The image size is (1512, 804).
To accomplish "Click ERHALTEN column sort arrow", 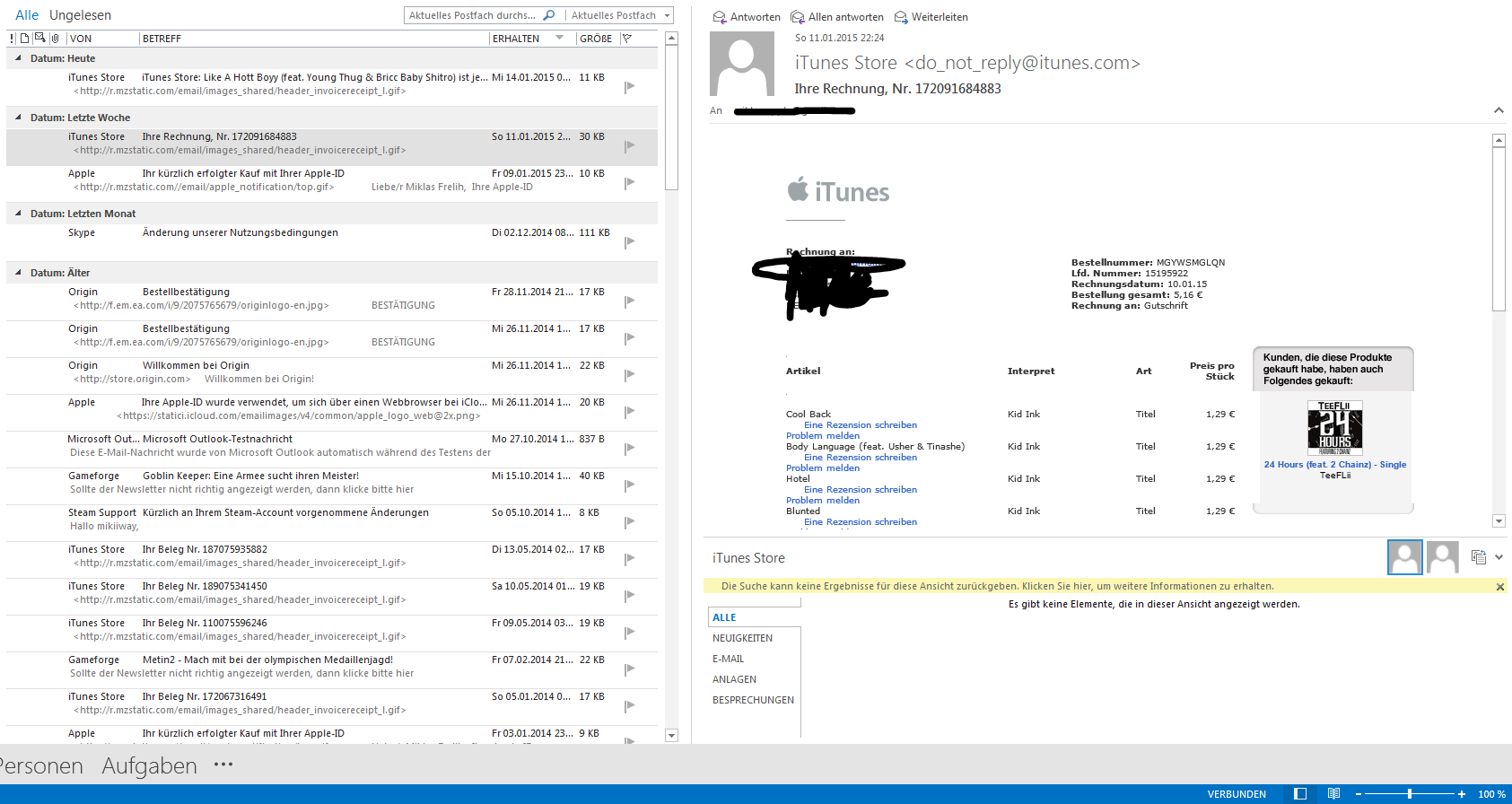I will click(560, 38).
